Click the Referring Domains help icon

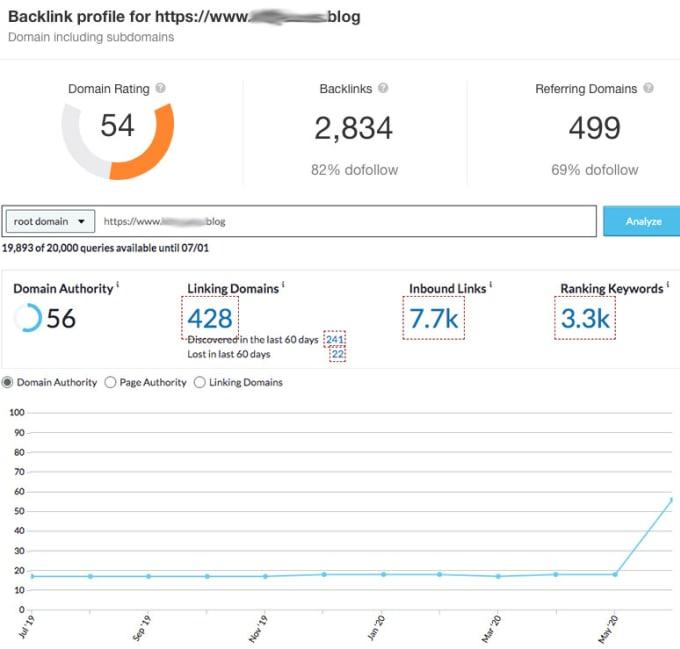pos(648,89)
